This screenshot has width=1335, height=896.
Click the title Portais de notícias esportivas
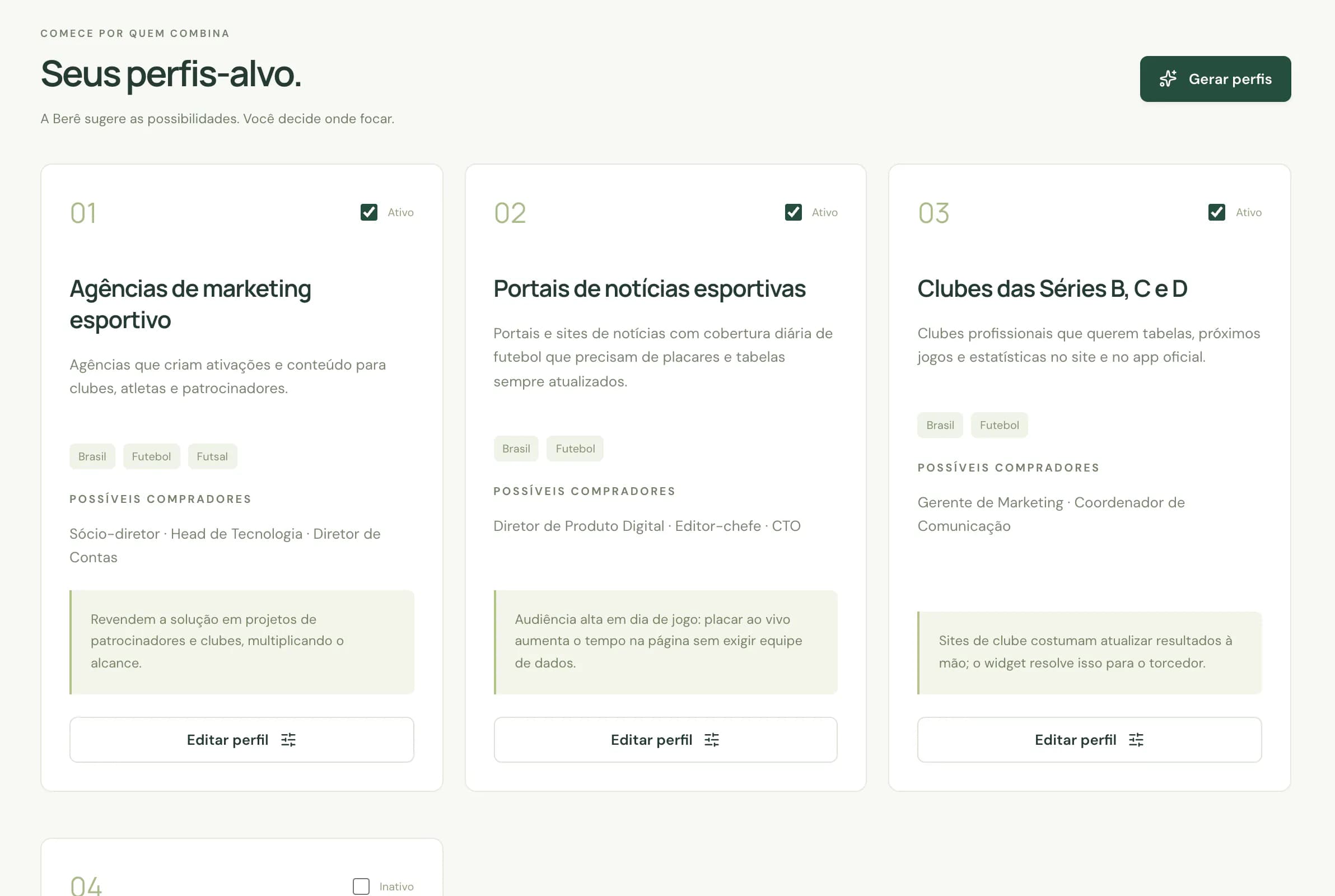(x=650, y=288)
